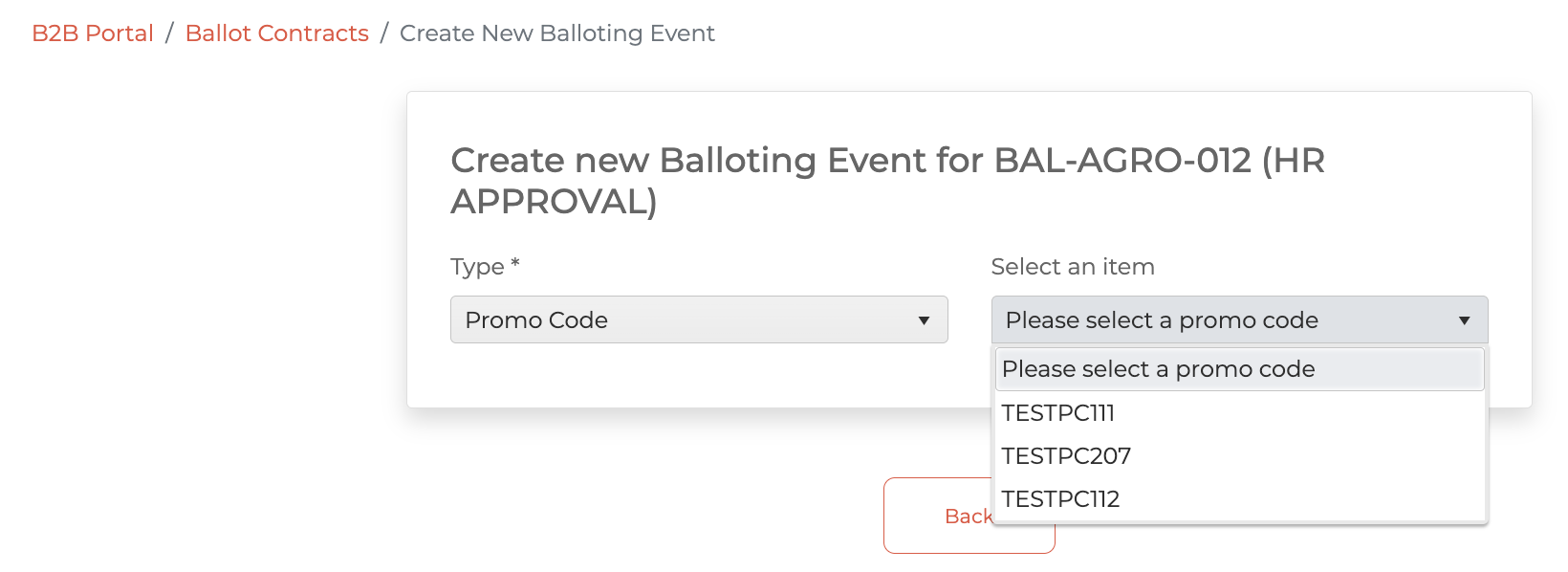
Task: Click the APPROVAL) text in the heading
Action: [554, 202]
